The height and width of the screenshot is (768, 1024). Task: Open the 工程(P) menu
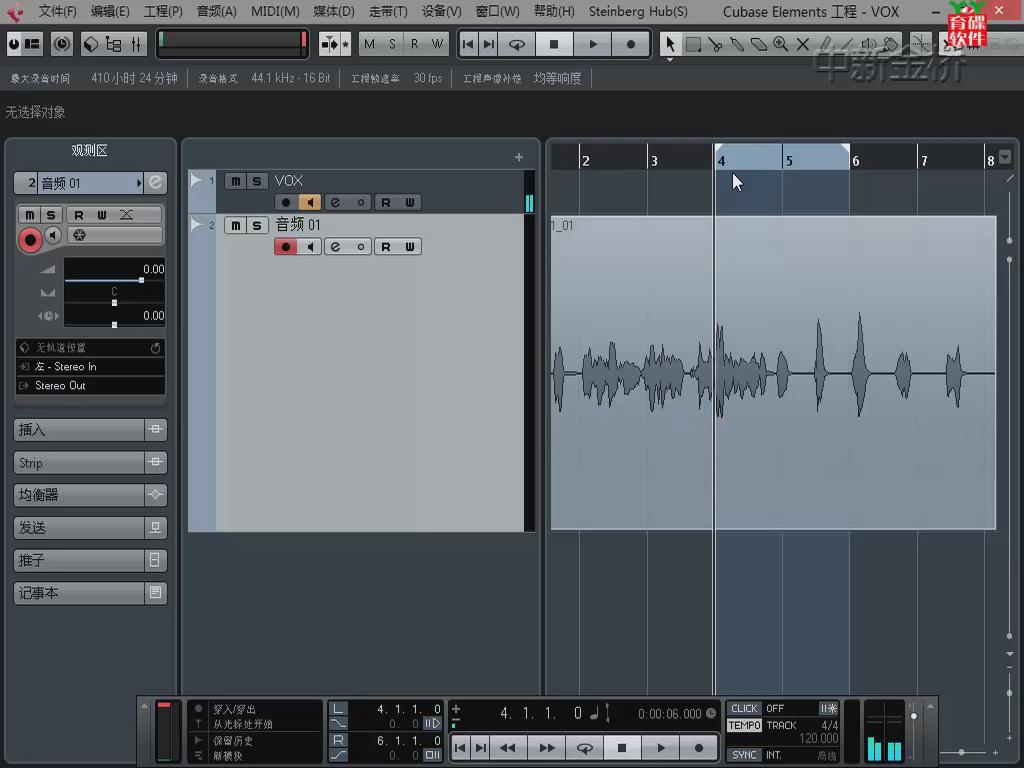[x=163, y=12]
